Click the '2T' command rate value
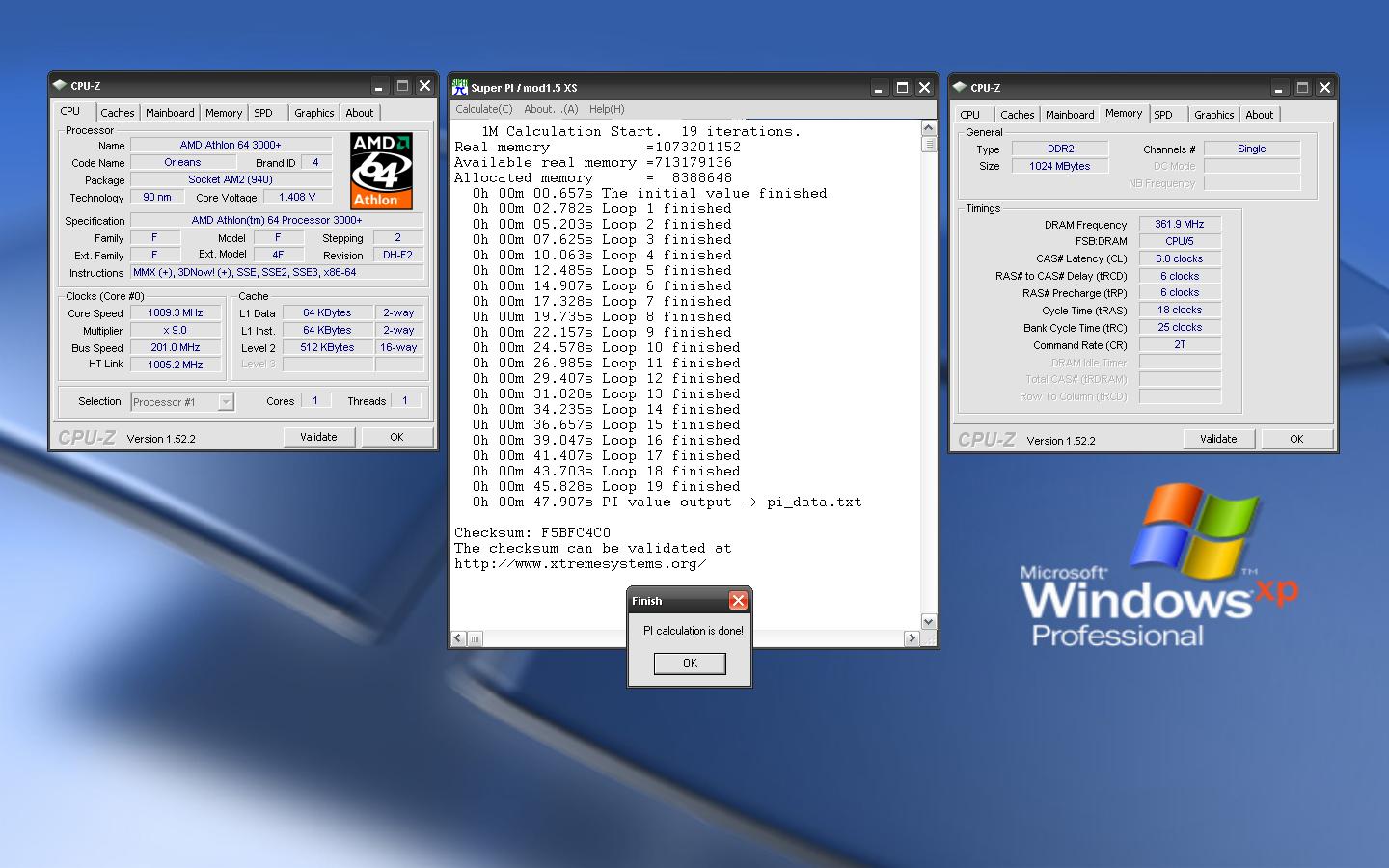Screen dimensions: 1389x868 (x=1180, y=344)
